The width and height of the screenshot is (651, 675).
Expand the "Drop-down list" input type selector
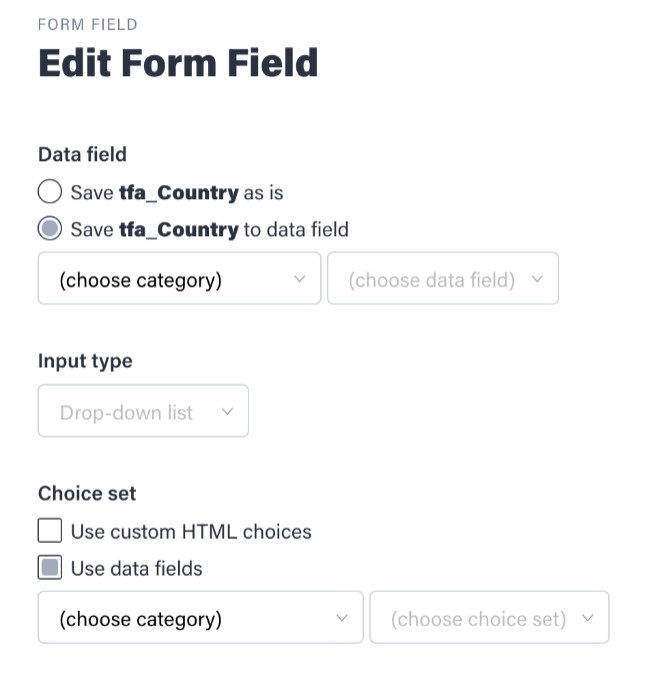pos(143,411)
